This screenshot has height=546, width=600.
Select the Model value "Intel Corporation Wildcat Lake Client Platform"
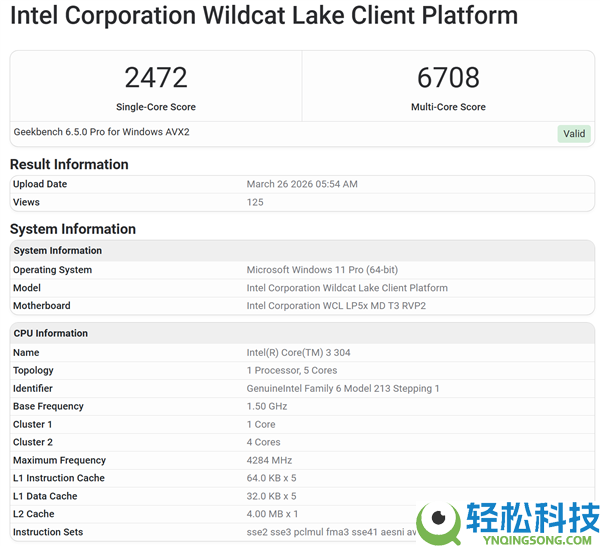(347, 288)
